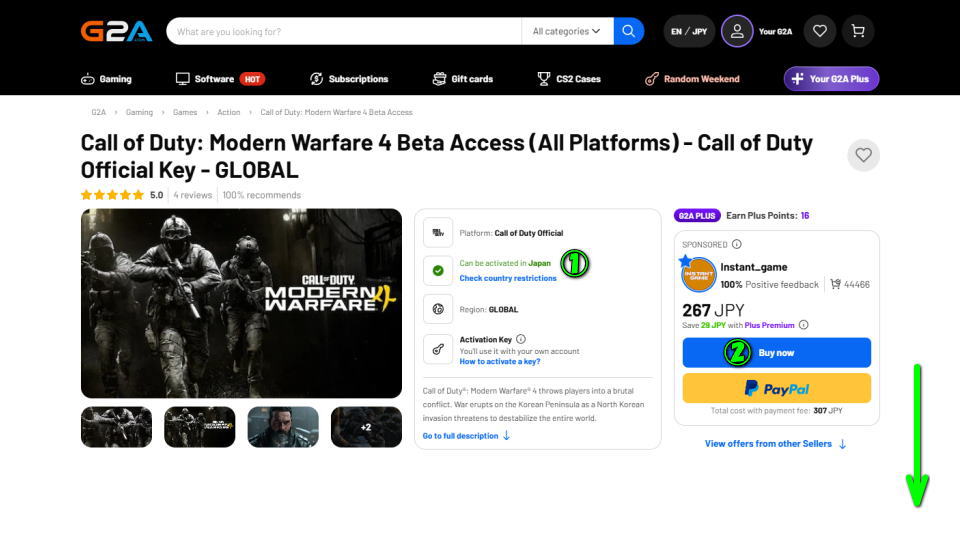Open the Subscriptions menu
The image size is (960, 540).
(x=349, y=79)
